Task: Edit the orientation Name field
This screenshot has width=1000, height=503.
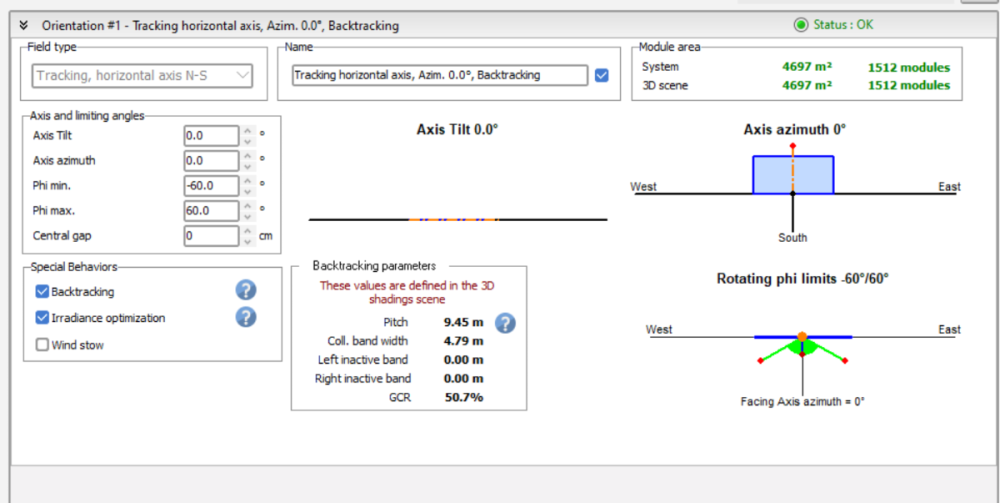Action: [439, 75]
